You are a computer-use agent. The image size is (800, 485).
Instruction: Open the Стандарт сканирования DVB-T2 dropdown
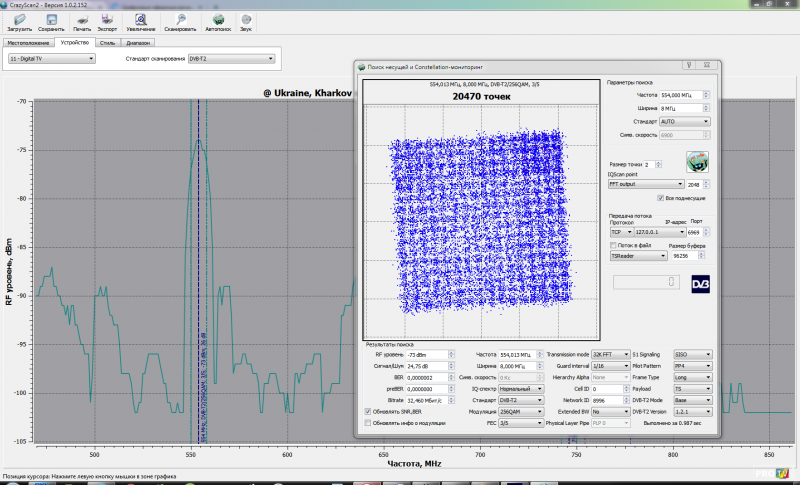pos(231,59)
